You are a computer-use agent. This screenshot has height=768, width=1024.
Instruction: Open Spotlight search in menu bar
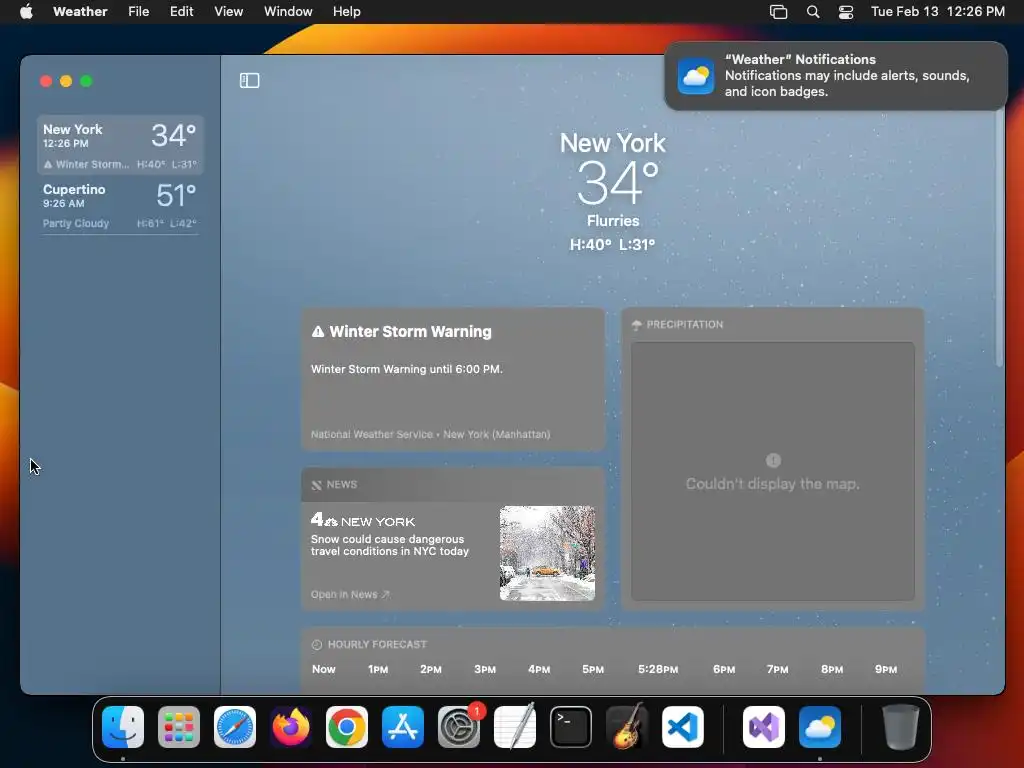[x=813, y=12]
